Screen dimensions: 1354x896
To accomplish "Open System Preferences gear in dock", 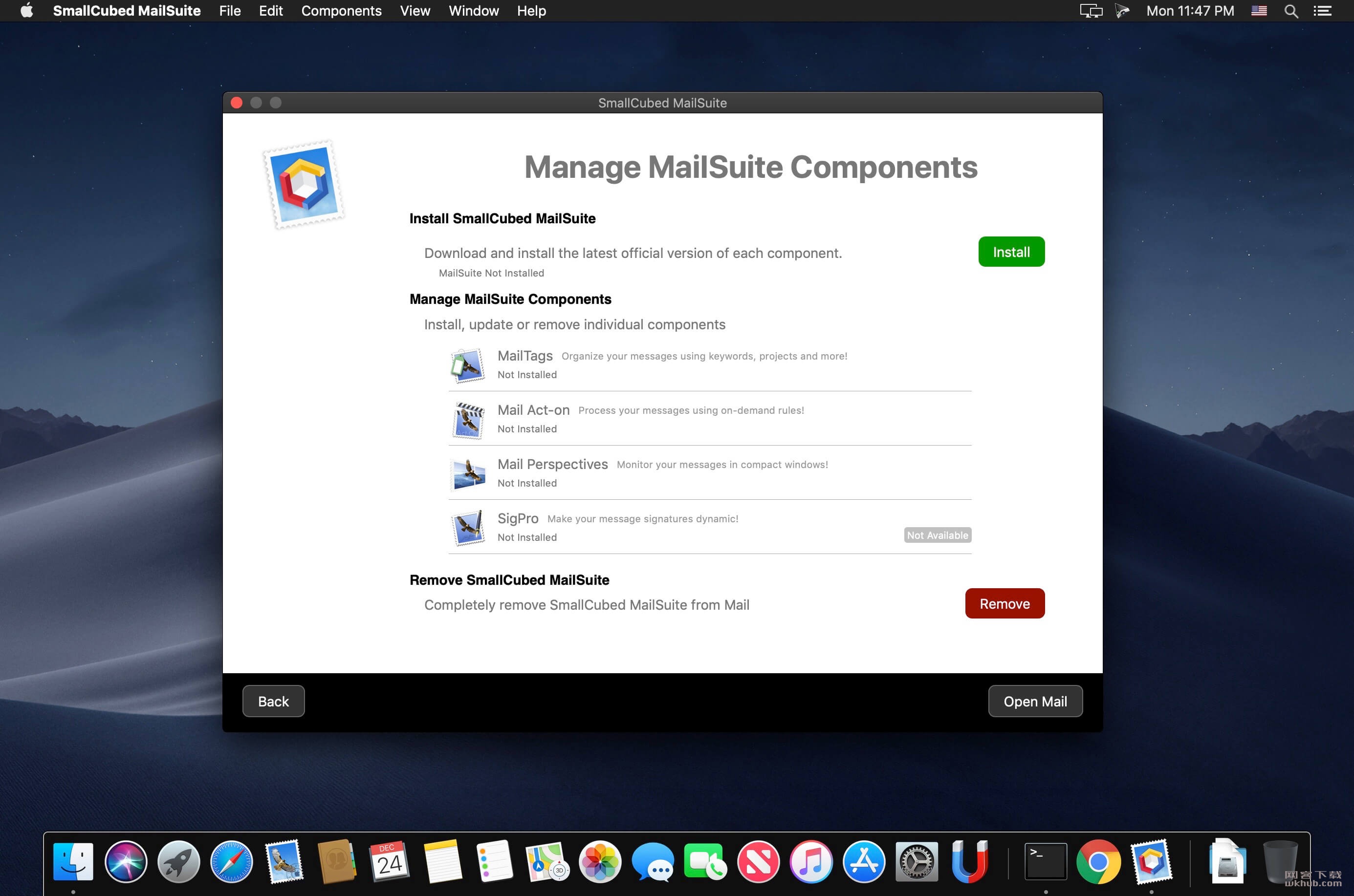I will pos(916,861).
